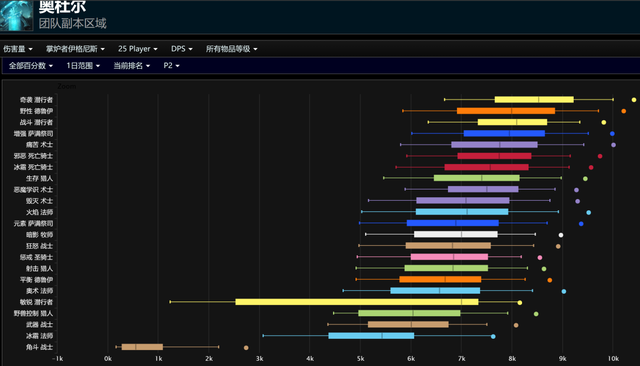Click the 野性 德鲁伊 row label
The height and width of the screenshot is (366, 640).
[36, 111]
